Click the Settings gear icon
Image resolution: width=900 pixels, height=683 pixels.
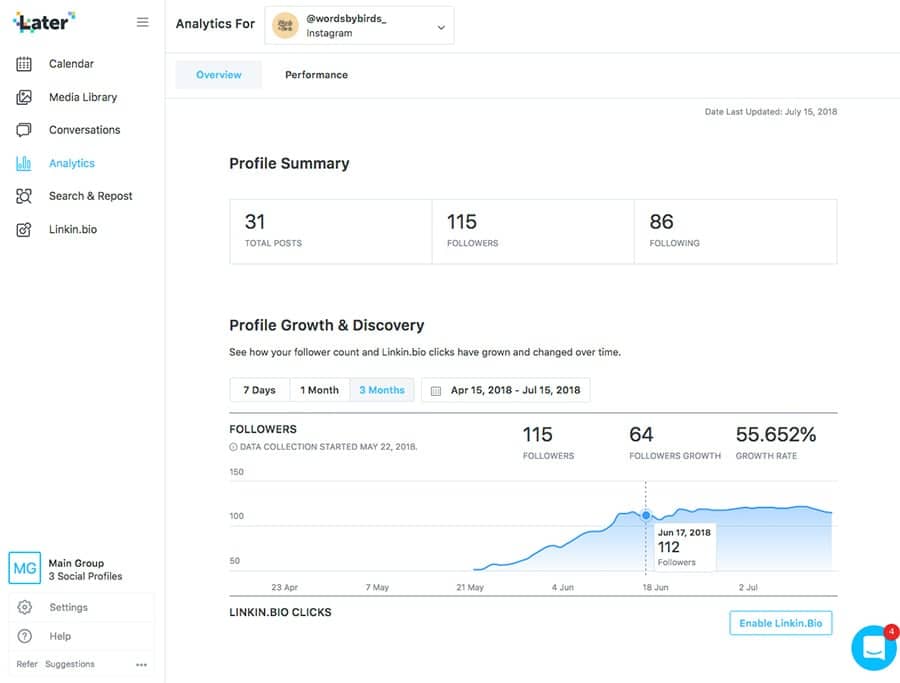pyautogui.click(x=25, y=607)
